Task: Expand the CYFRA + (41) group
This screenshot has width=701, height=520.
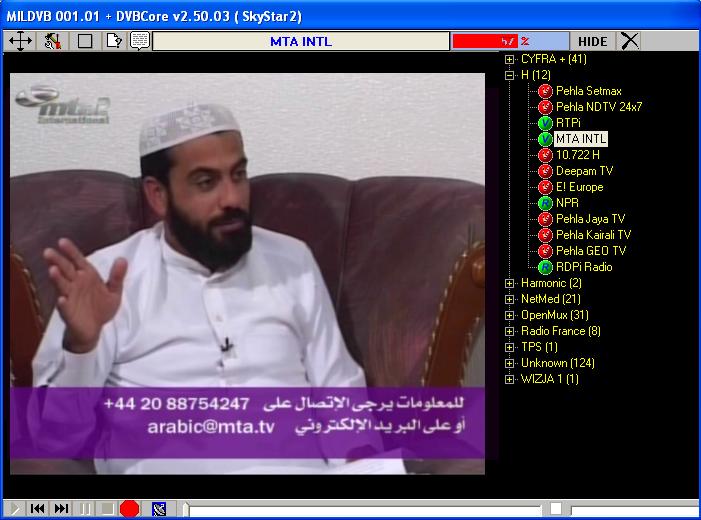Action: pyautogui.click(x=509, y=59)
